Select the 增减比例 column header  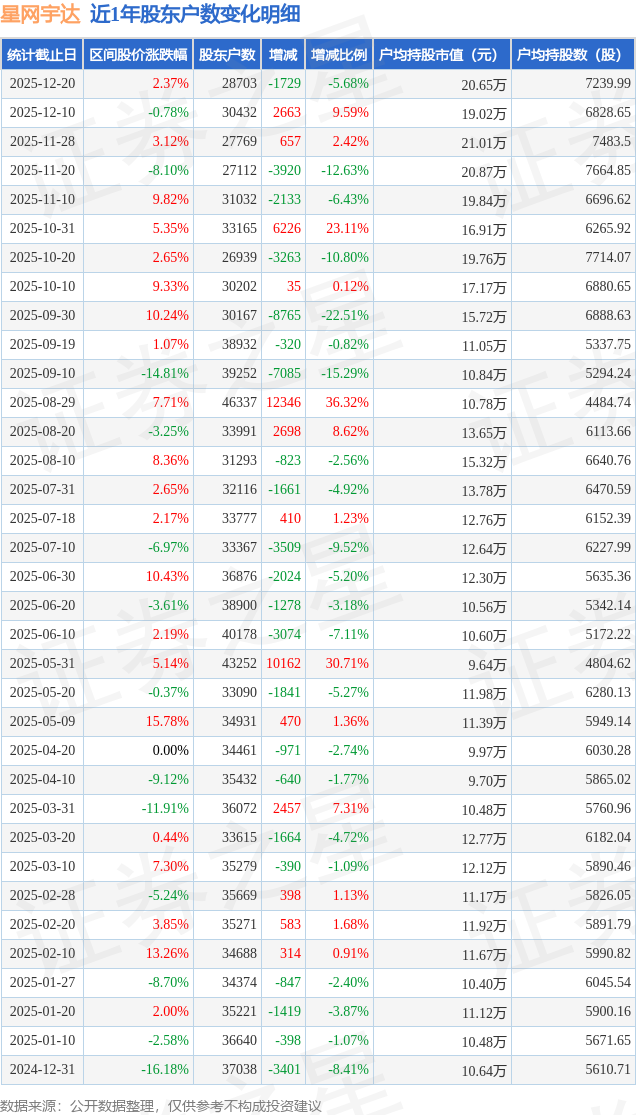(x=338, y=55)
